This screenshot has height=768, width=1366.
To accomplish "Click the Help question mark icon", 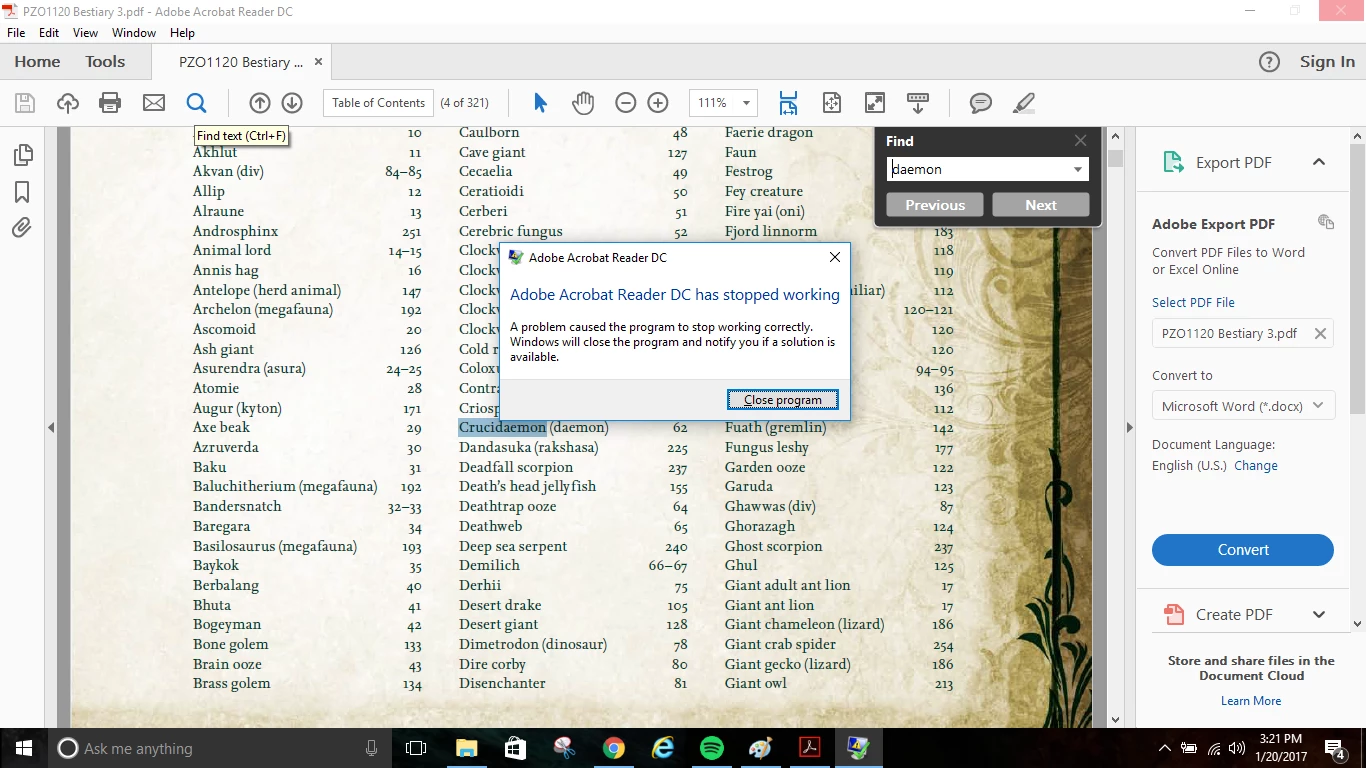I will [1269, 62].
